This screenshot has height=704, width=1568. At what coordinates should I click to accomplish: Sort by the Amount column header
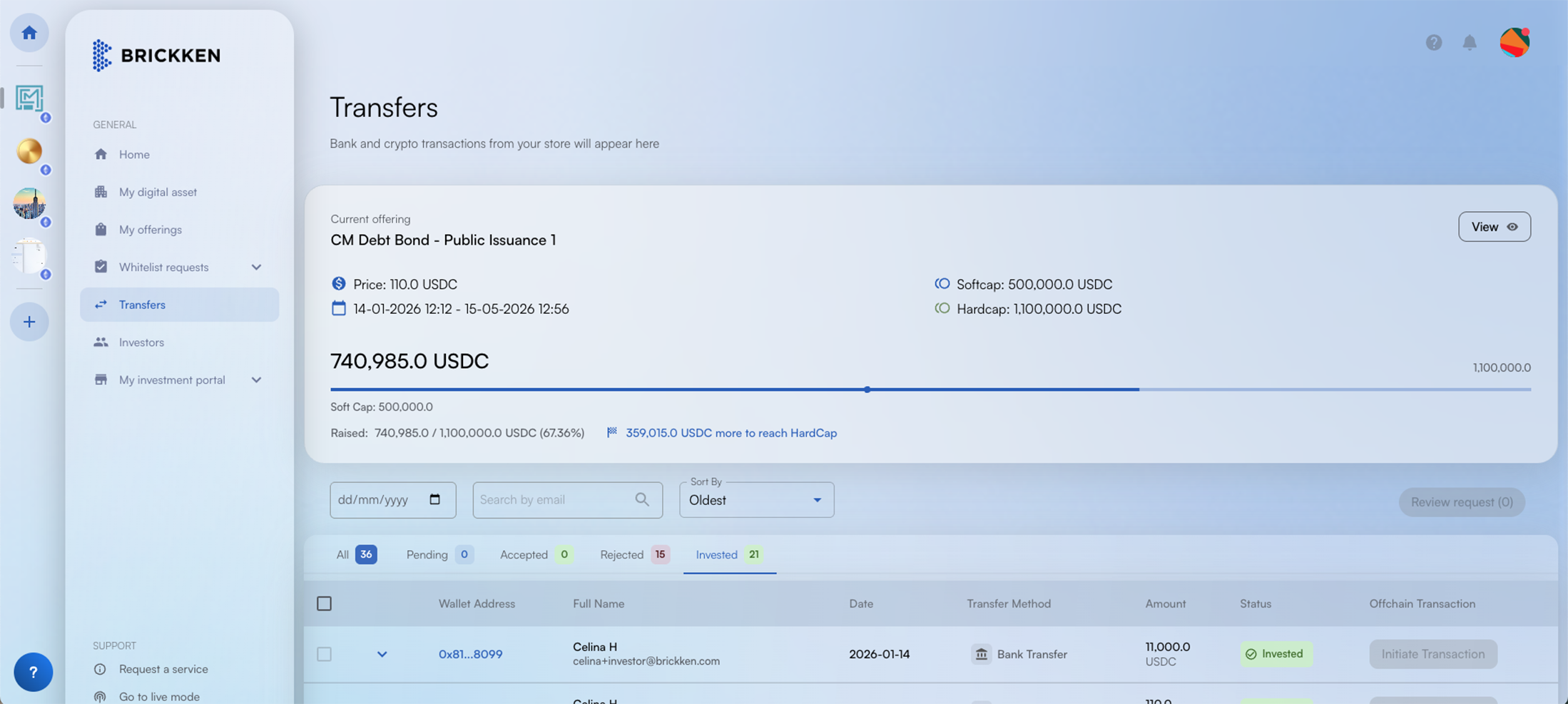1166,603
